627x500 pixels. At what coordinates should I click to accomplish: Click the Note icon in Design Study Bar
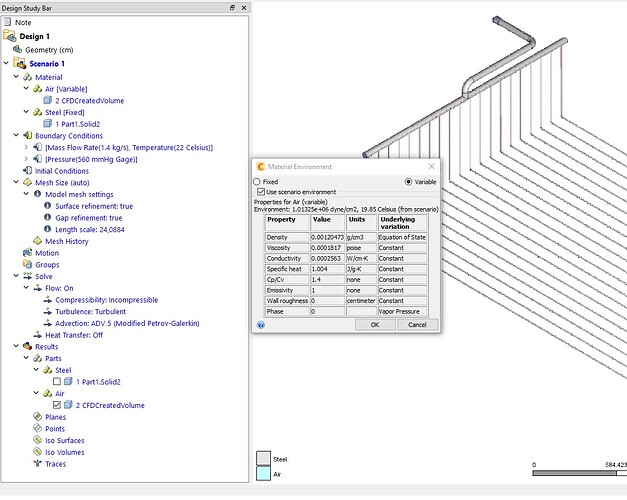[9, 21]
